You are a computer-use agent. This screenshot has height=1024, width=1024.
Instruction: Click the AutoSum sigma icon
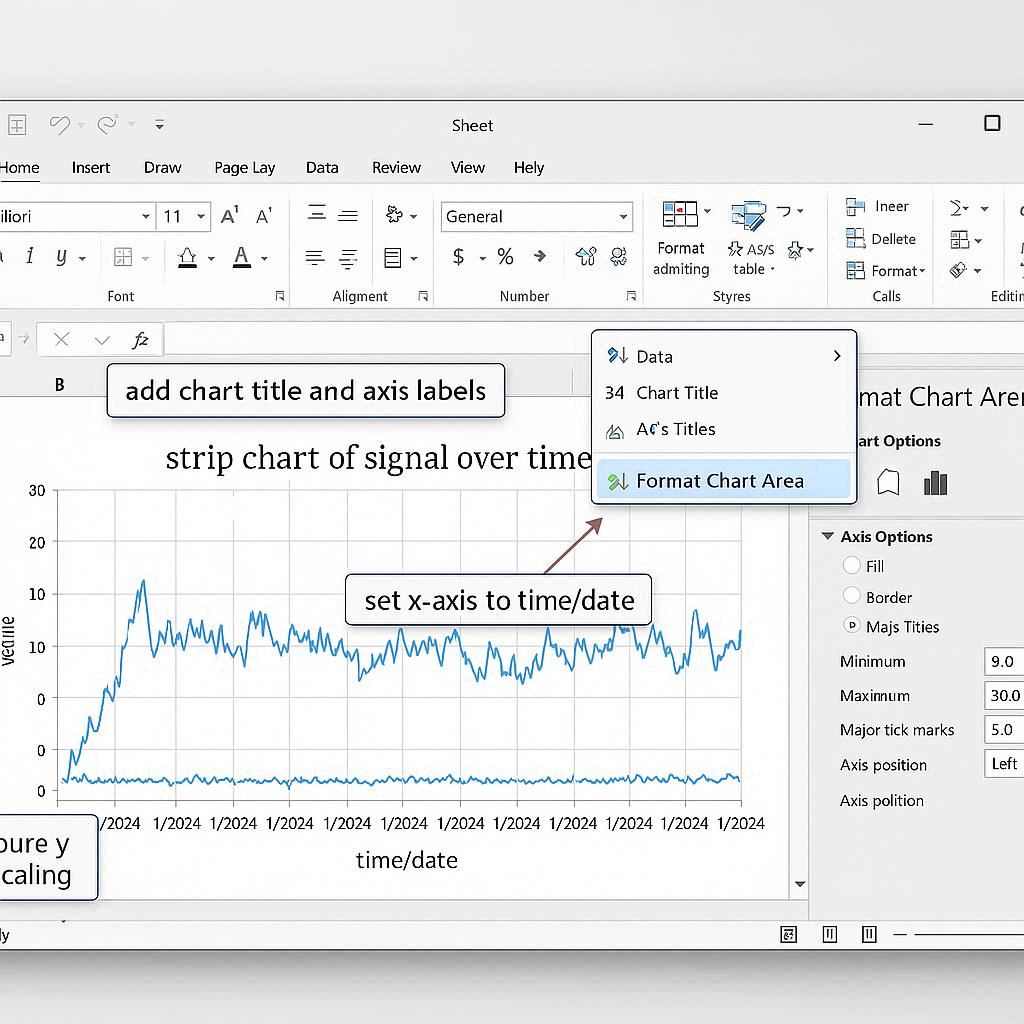[958, 208]
